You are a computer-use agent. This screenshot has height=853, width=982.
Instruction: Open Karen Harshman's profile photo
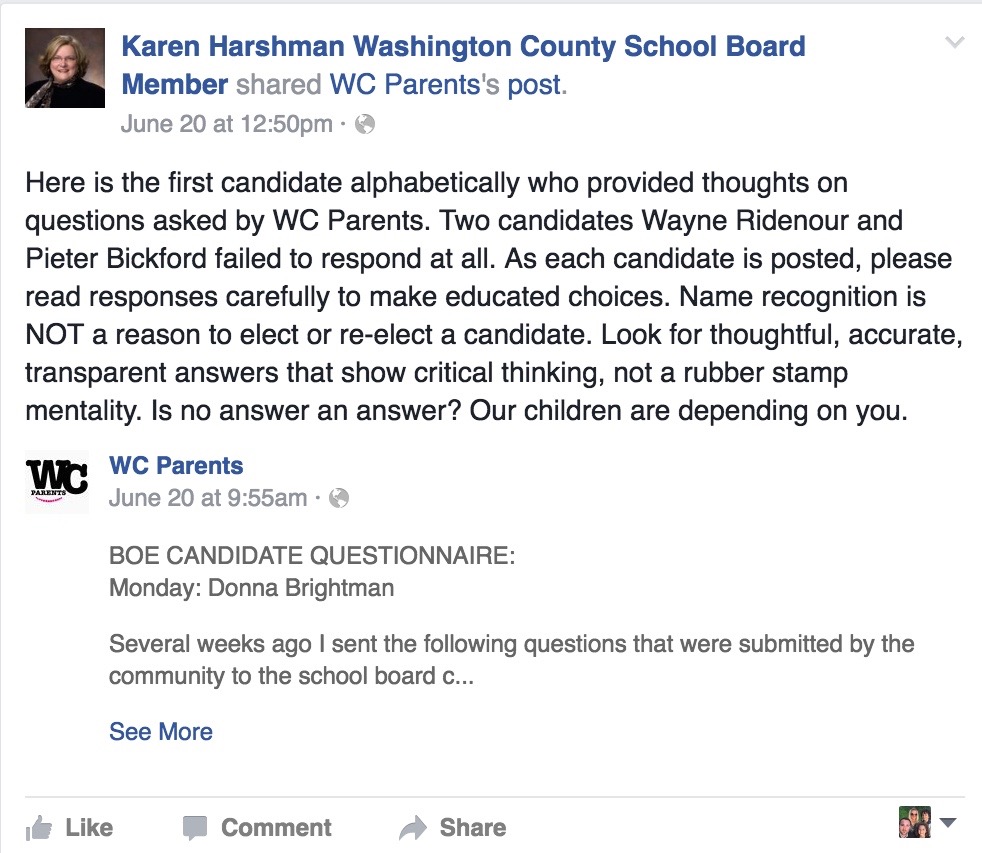click(x=65, y=68)
